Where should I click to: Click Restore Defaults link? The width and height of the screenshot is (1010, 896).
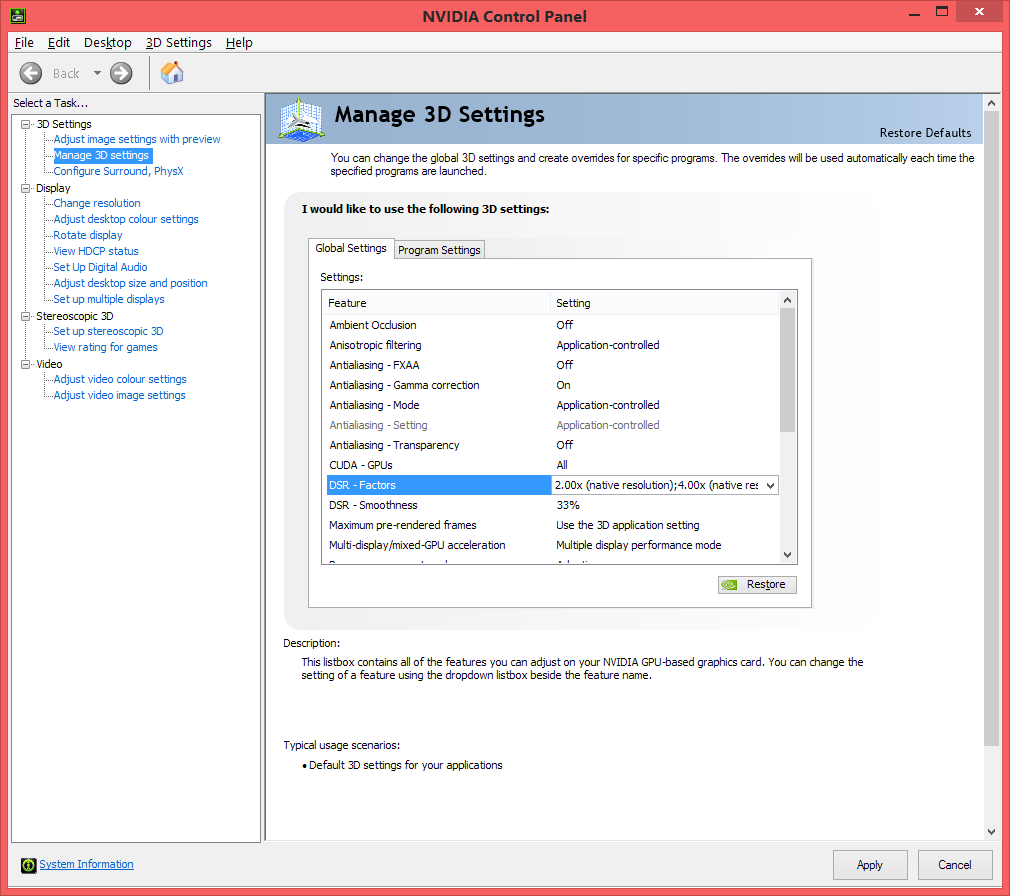click(926, 133)
